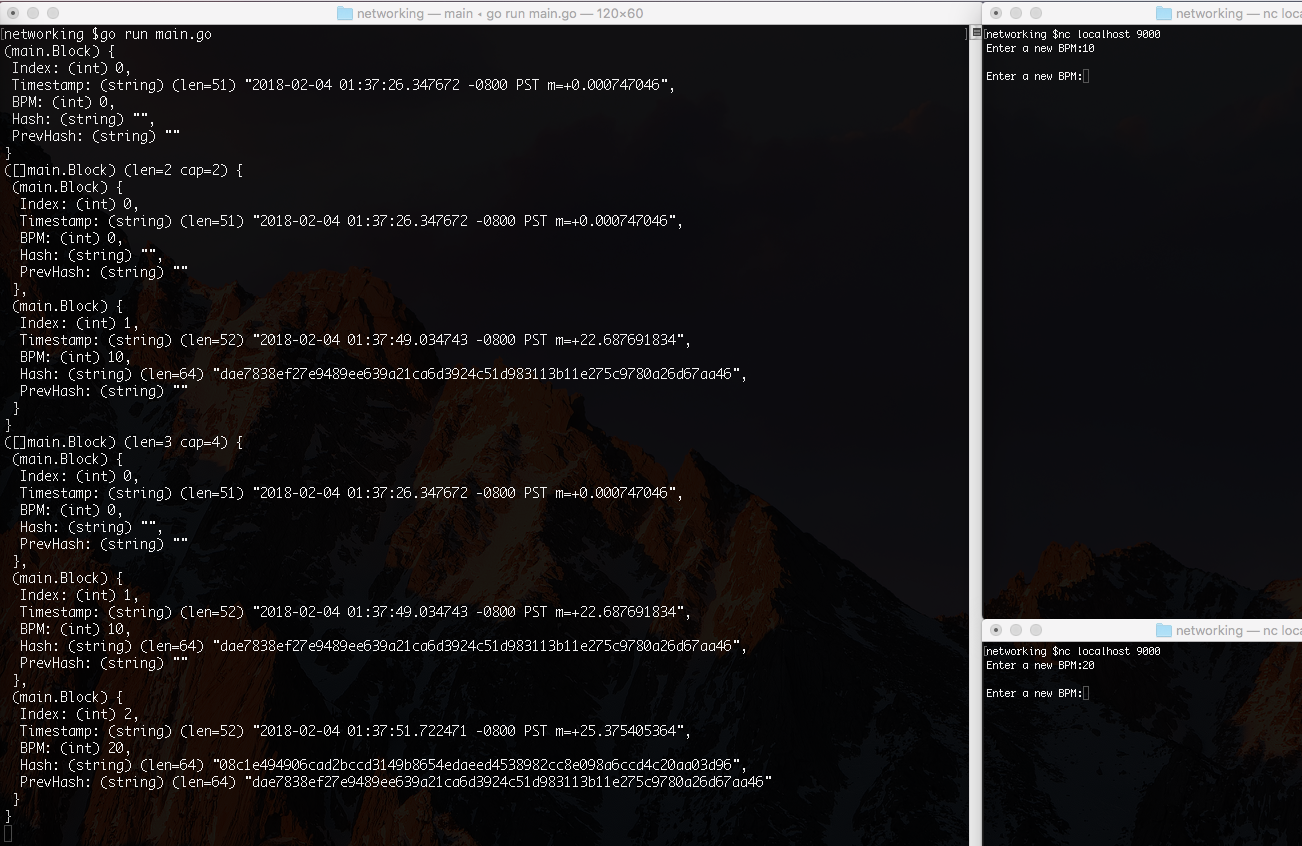Click the folder icon in the bottom-right nc window title
The width and height of the screenshot is (1302, 846).
click(x=1163, y=630)
